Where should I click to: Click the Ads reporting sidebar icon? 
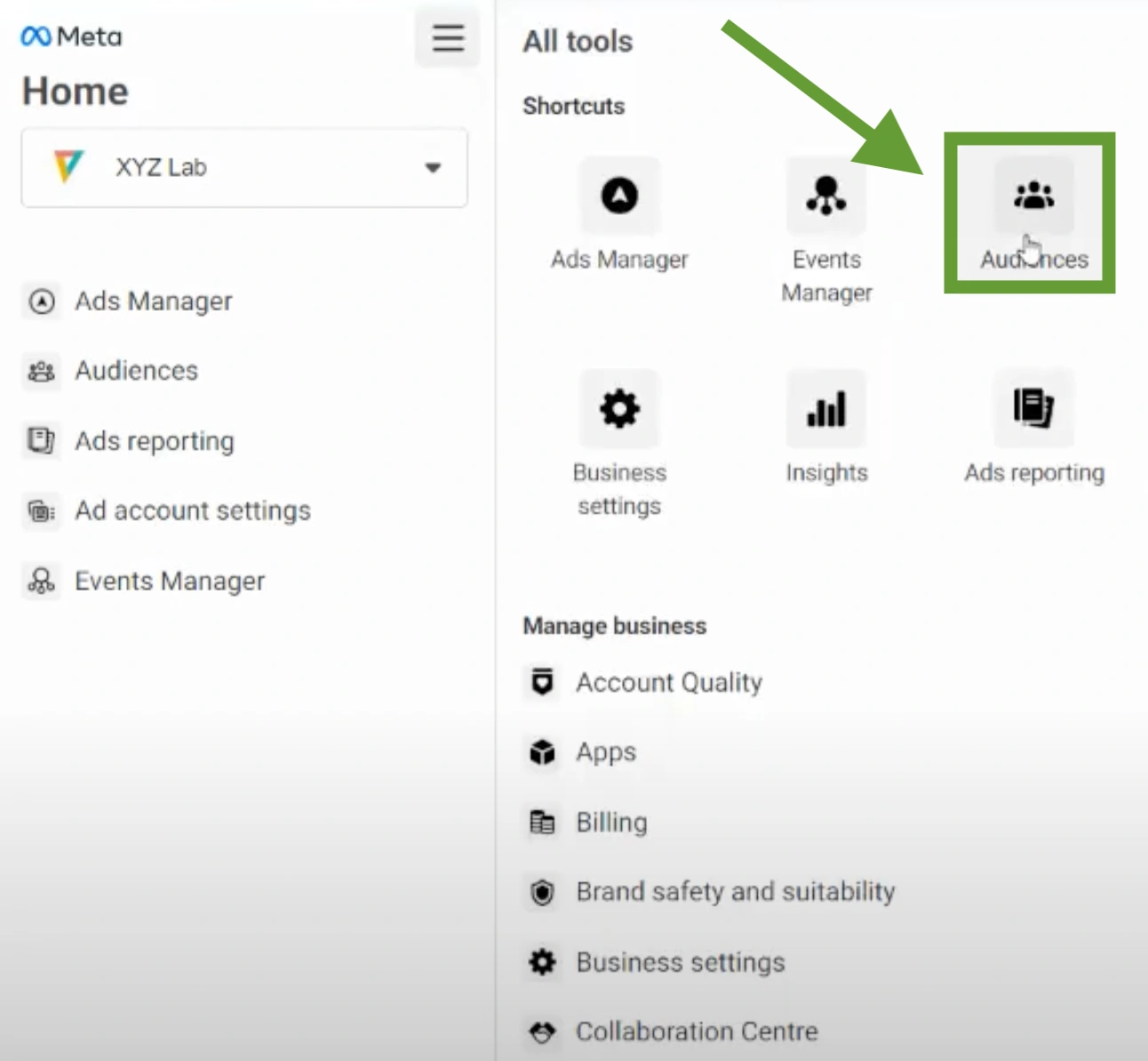[42, 440]
